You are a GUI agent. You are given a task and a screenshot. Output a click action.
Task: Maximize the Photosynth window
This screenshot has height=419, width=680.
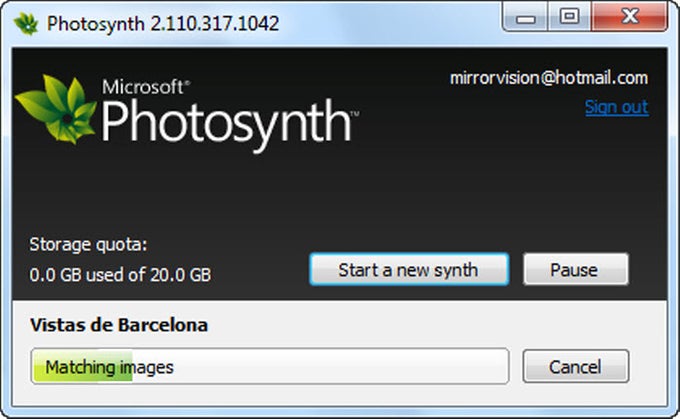coord(569,17)
